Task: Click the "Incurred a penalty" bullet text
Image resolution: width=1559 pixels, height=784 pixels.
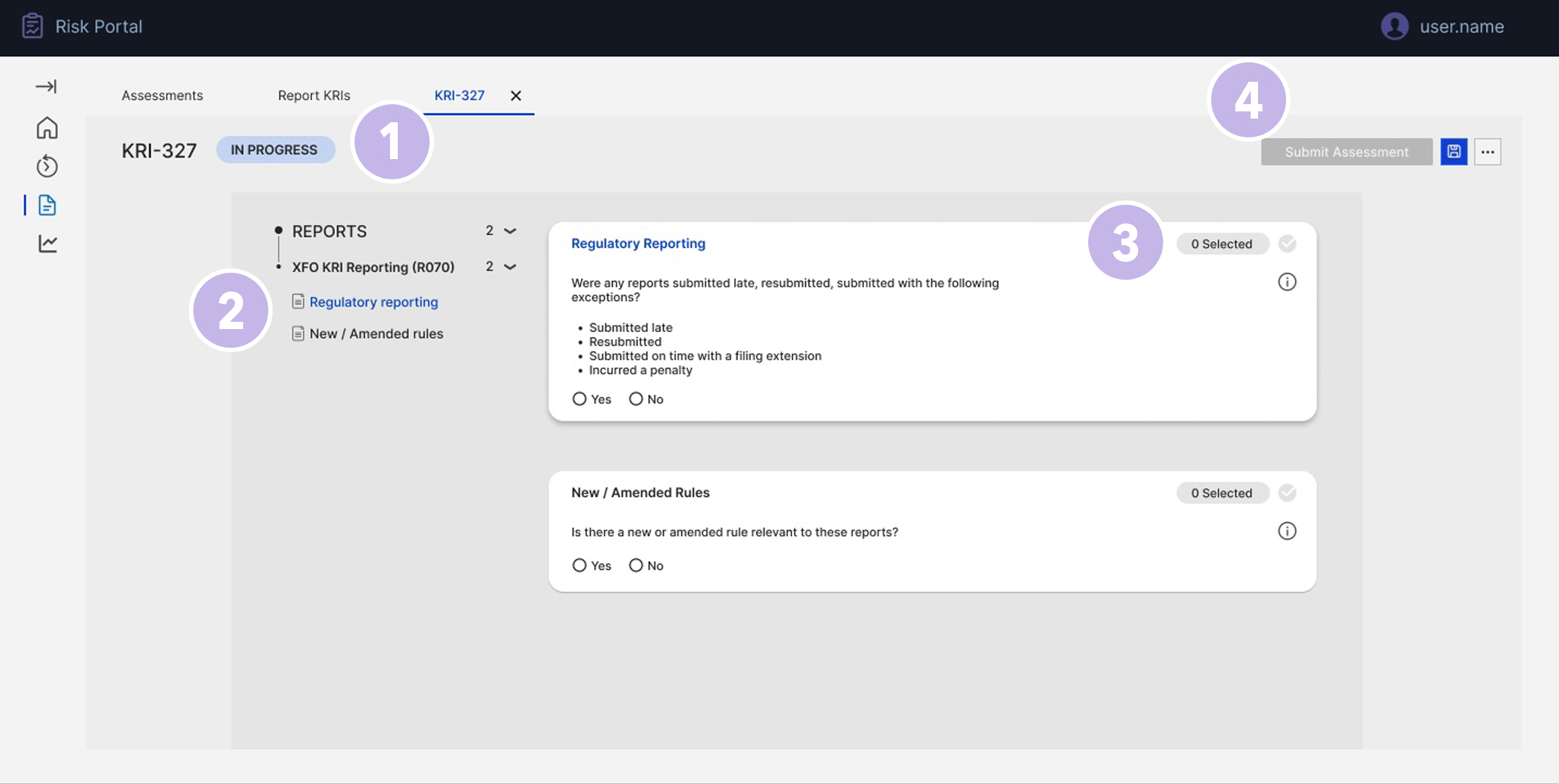Action: [640, 370]
